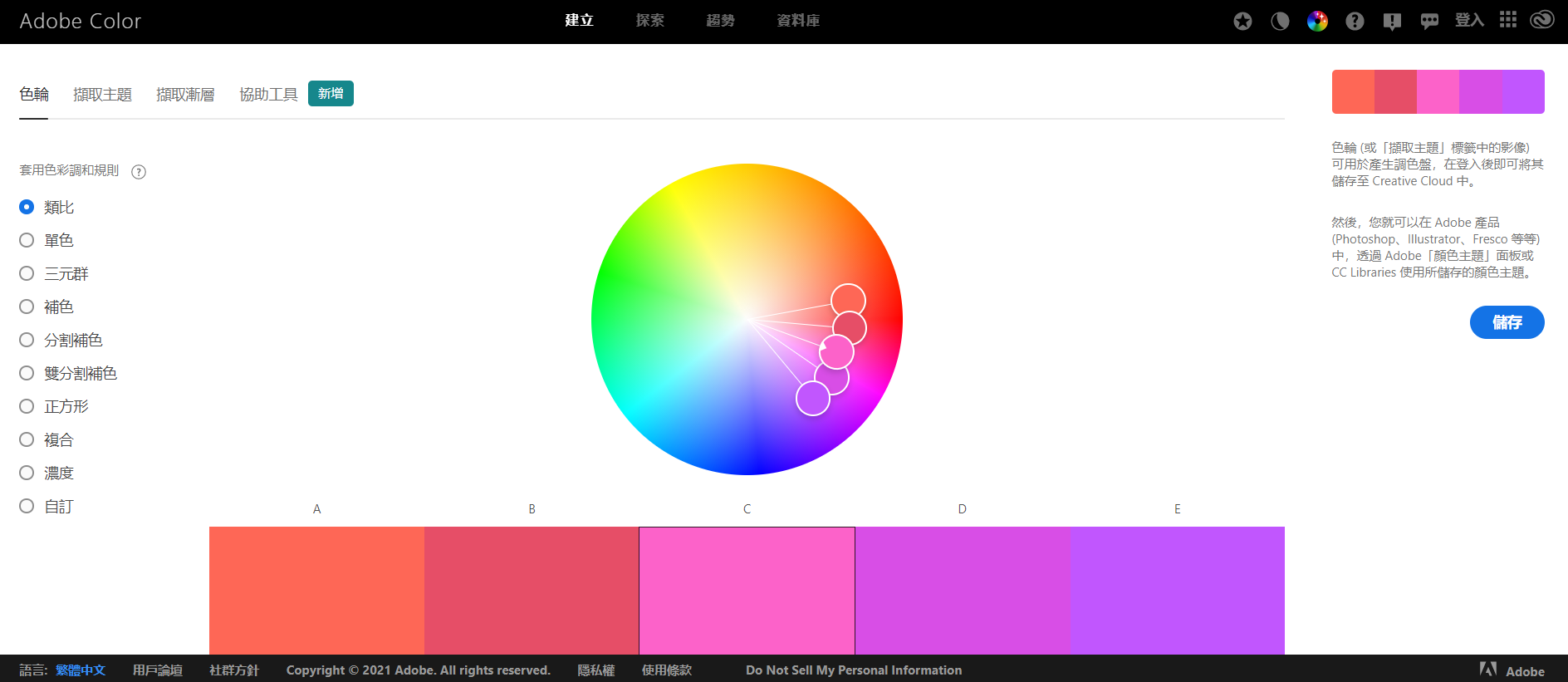Open the 資料庫 navigation tab
The image size is (1568, 682).
coord(798,21)
